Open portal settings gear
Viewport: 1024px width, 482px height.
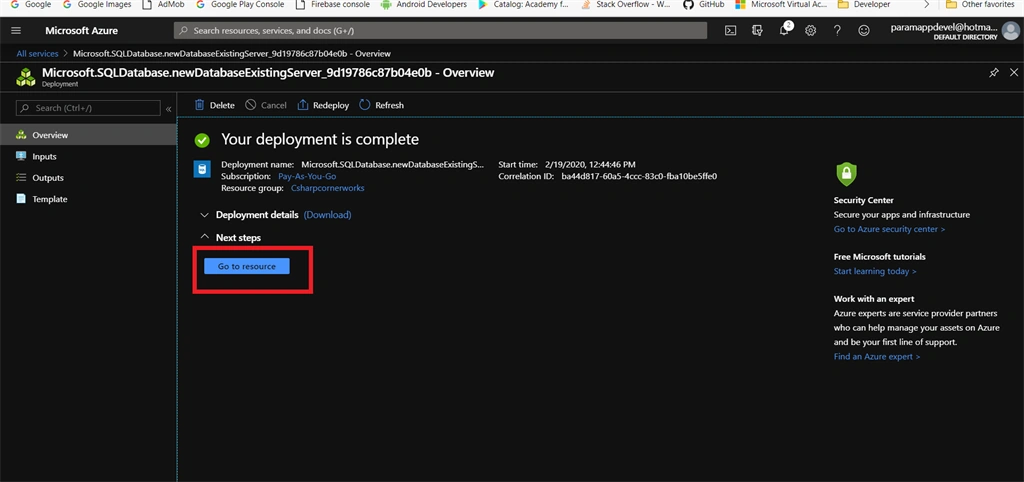(x=810, y=31)
